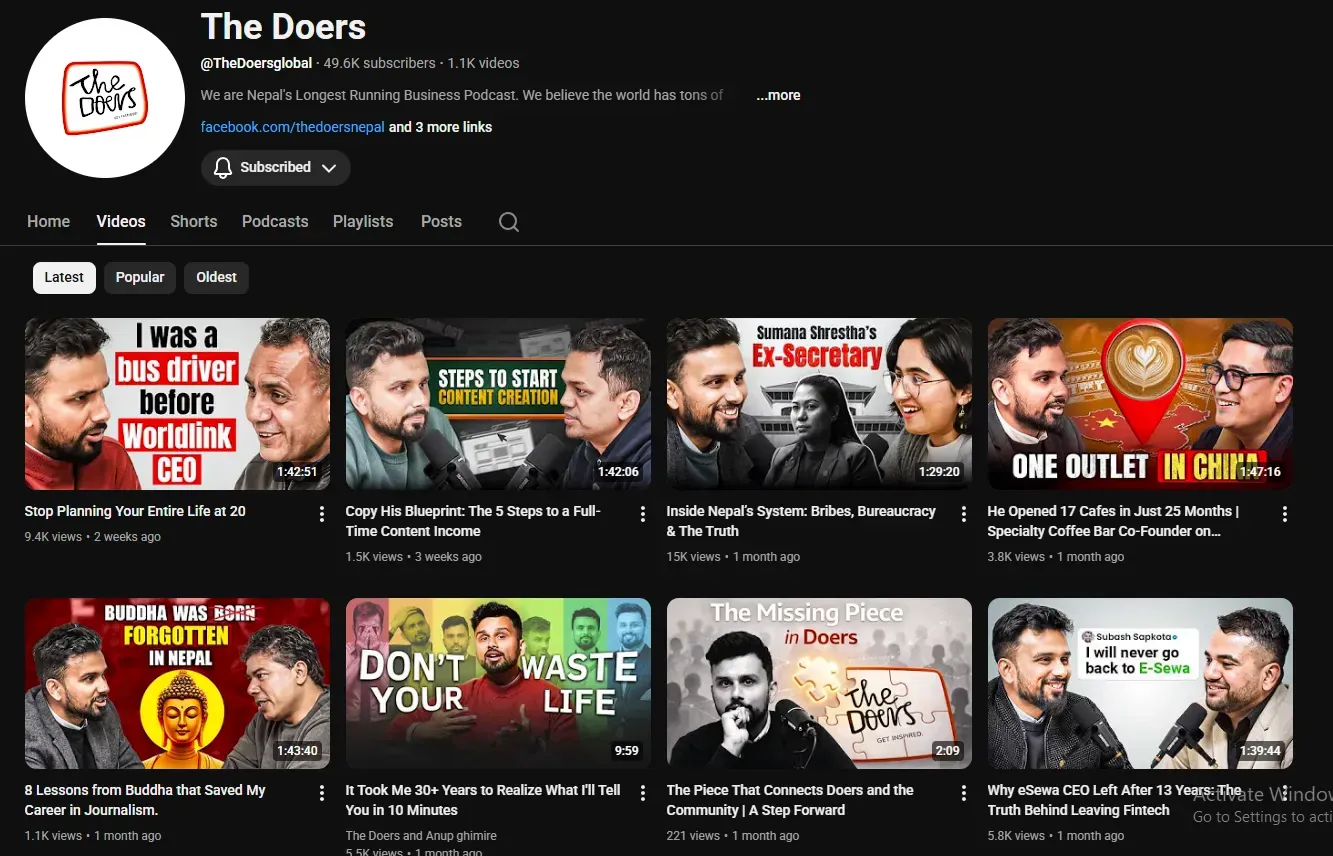View the Posts tab
The image size is (1333, 856).
click(441, 221)
